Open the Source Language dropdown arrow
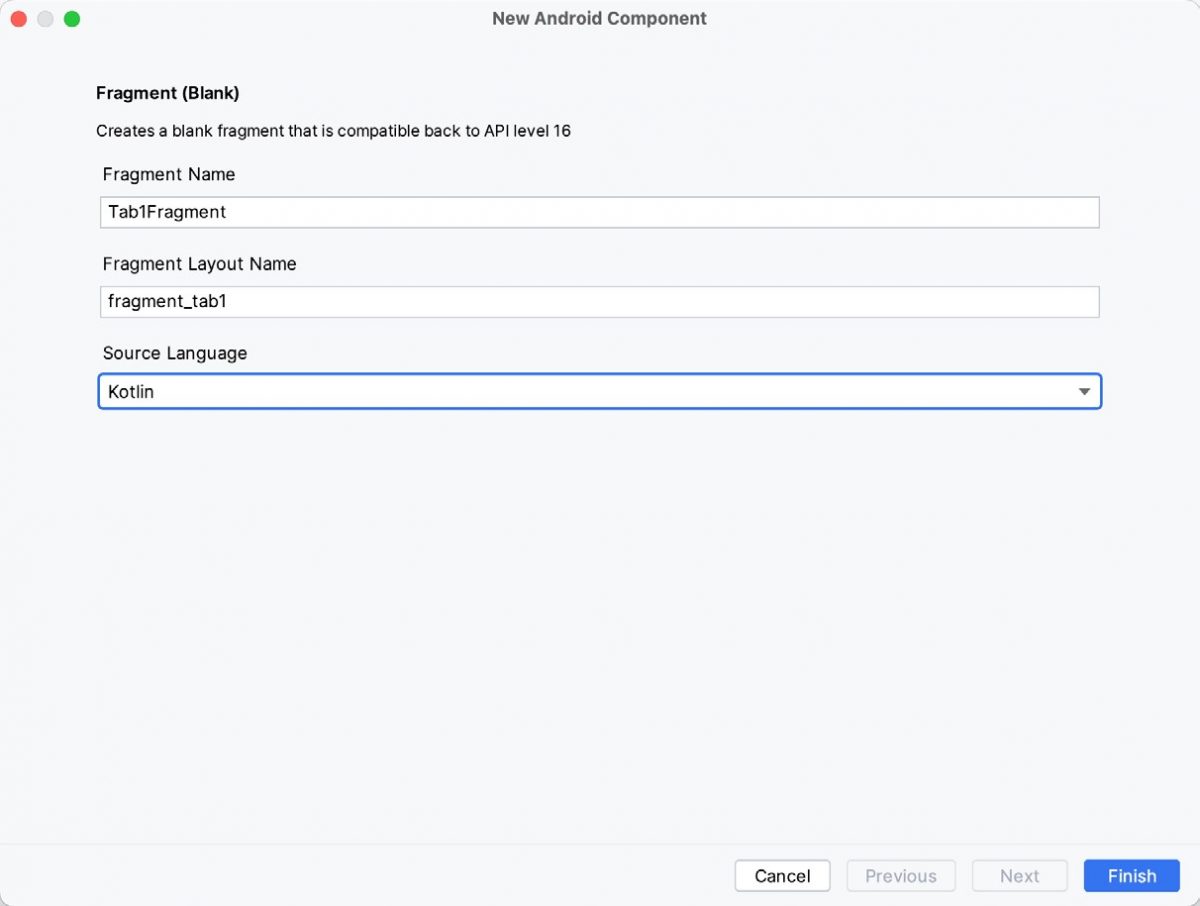This screenshot has width=1200, height=906. 1084,391
